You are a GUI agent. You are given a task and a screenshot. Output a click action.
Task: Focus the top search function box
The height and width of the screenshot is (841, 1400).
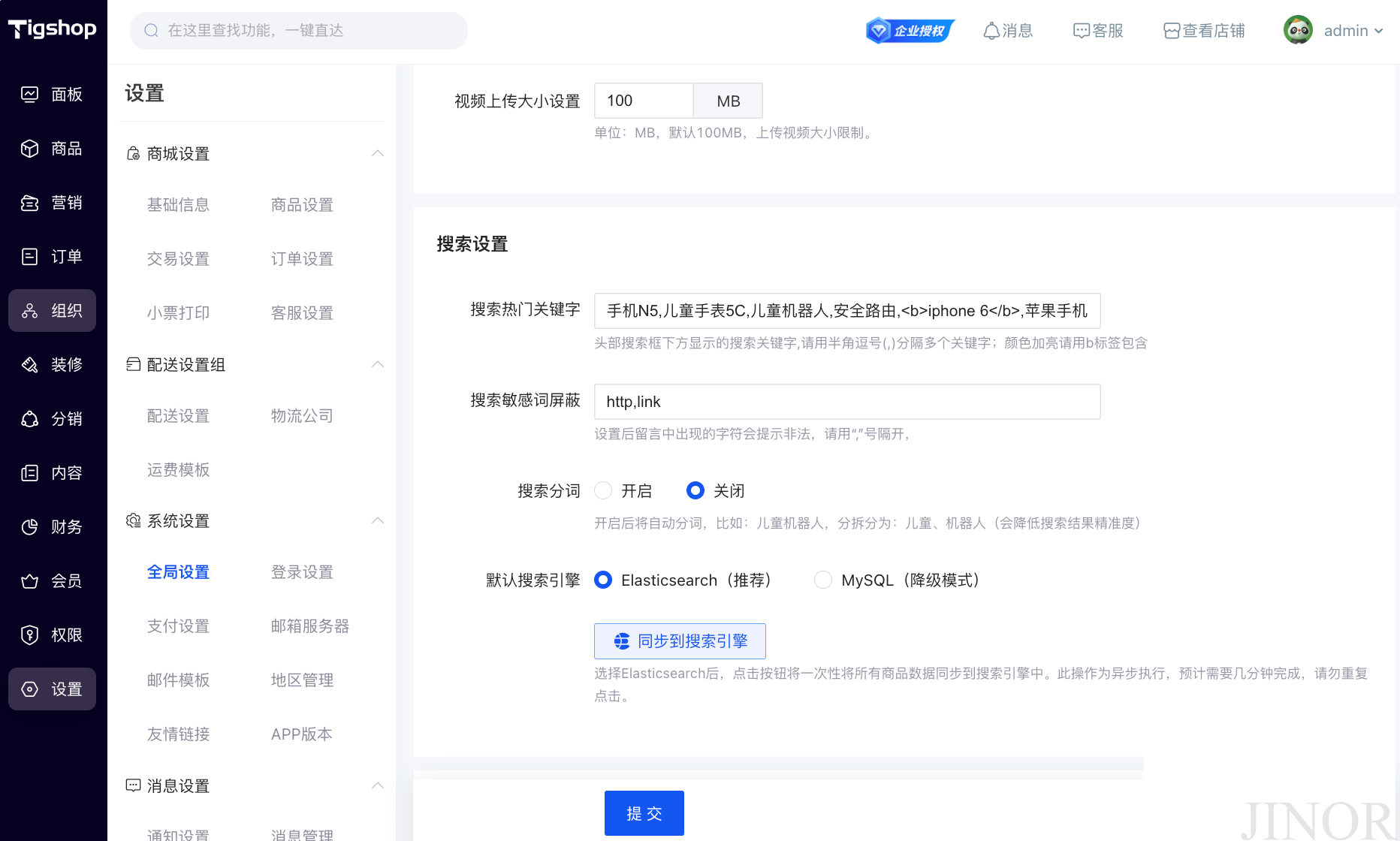point(299,31)
